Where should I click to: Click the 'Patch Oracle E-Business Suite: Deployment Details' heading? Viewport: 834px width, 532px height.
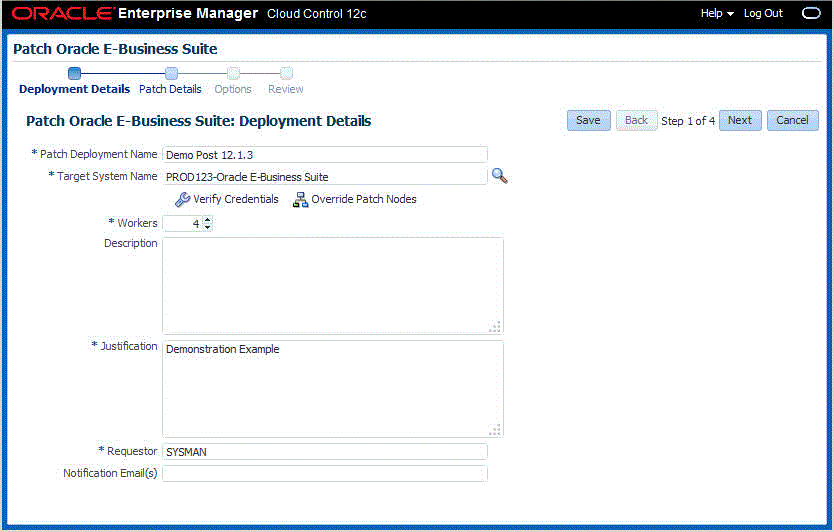click(x=198, y=121)
